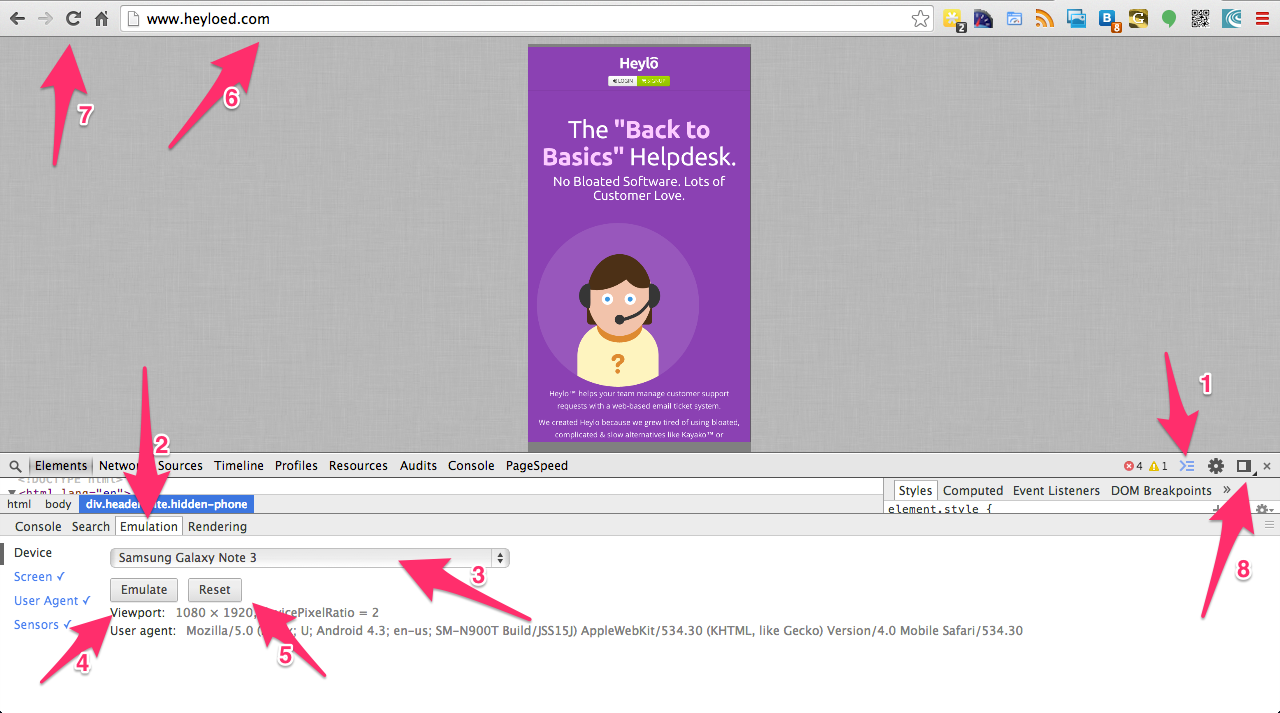The width and height of the screenshot is (1280, 713).
Task: Click the Reset button
Action: 215,590
